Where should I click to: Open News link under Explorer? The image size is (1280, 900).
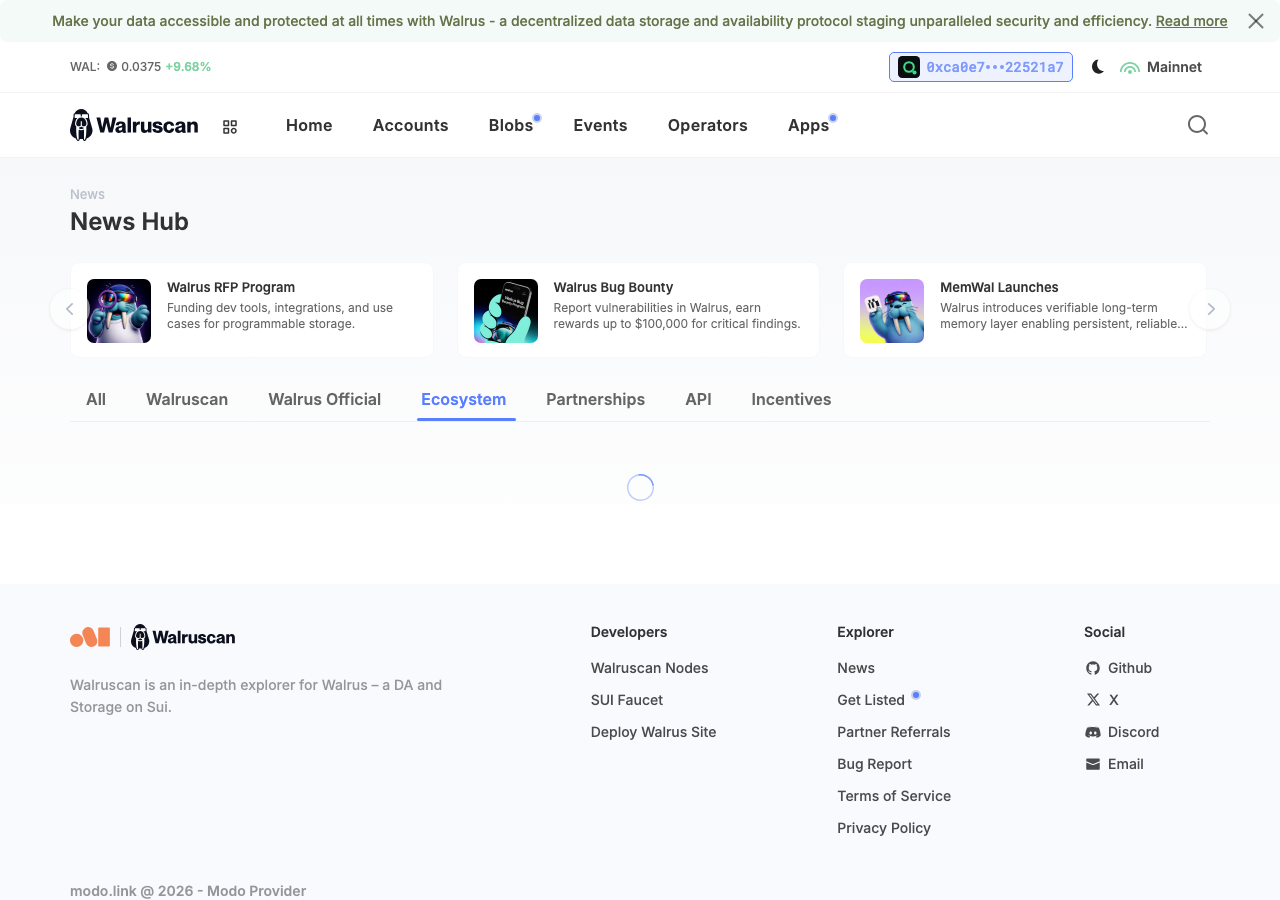[856, 668]
